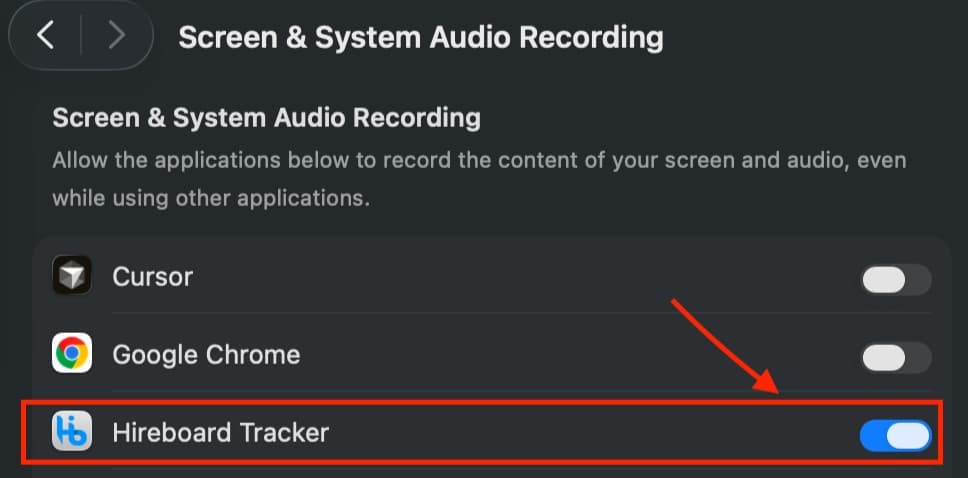Go forward using the right chevron
The image size is (968, 478).
click(116, 35)
